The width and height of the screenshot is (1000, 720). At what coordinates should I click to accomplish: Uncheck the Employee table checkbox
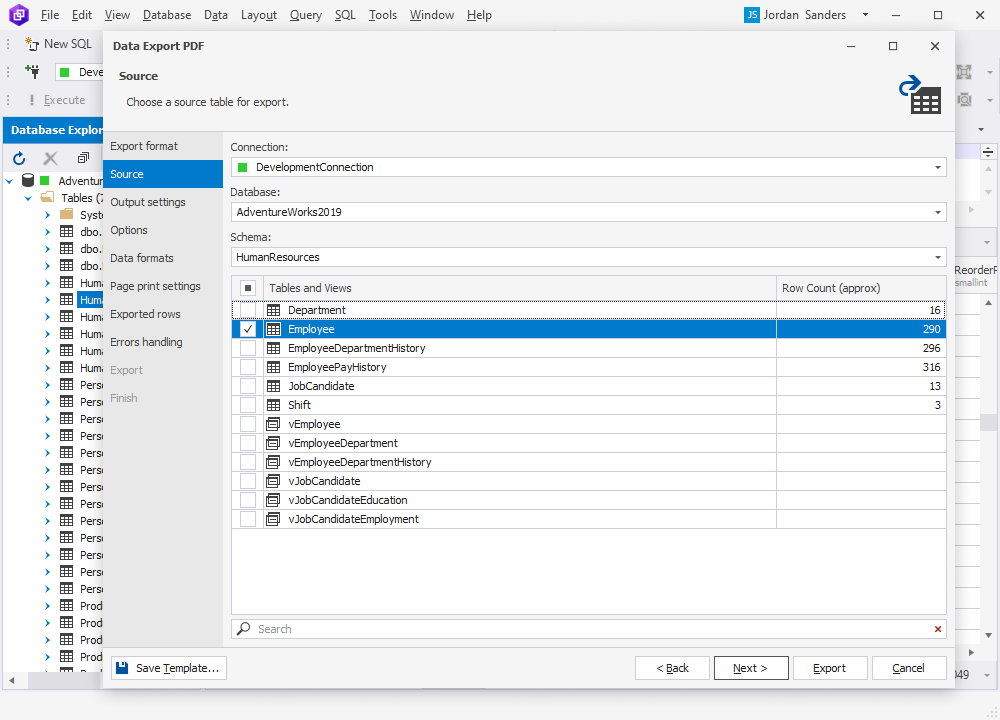[x=247, y=328]
